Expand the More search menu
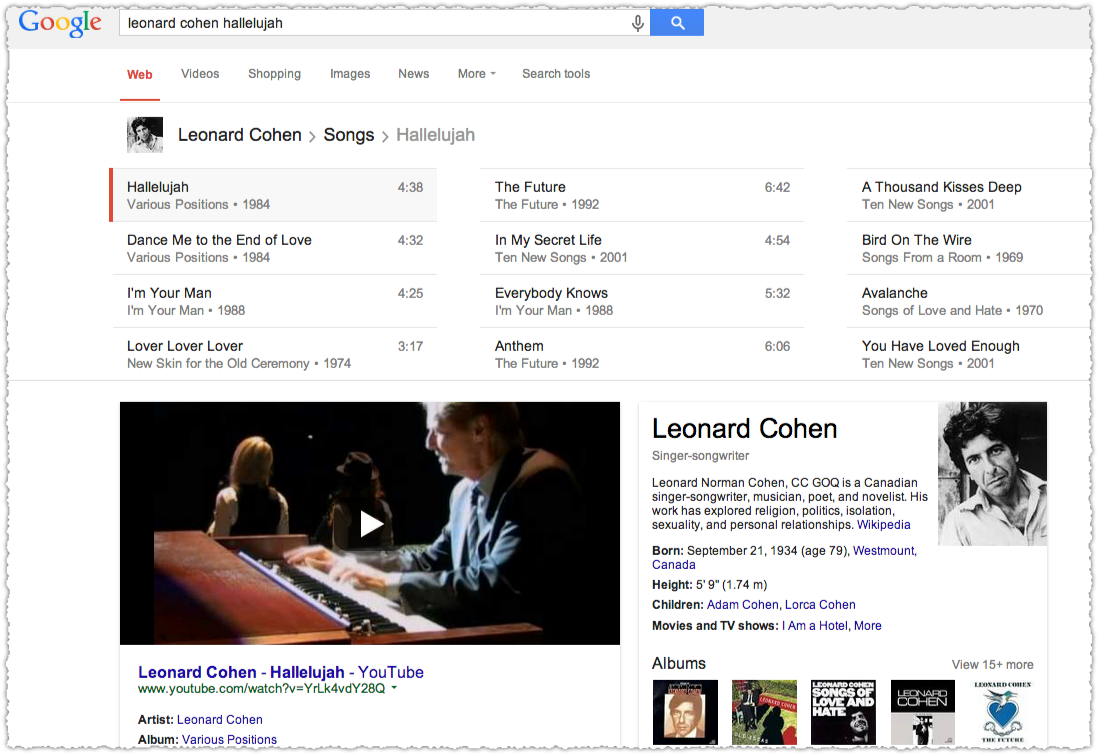The image size is (1098, 755). 476,74
